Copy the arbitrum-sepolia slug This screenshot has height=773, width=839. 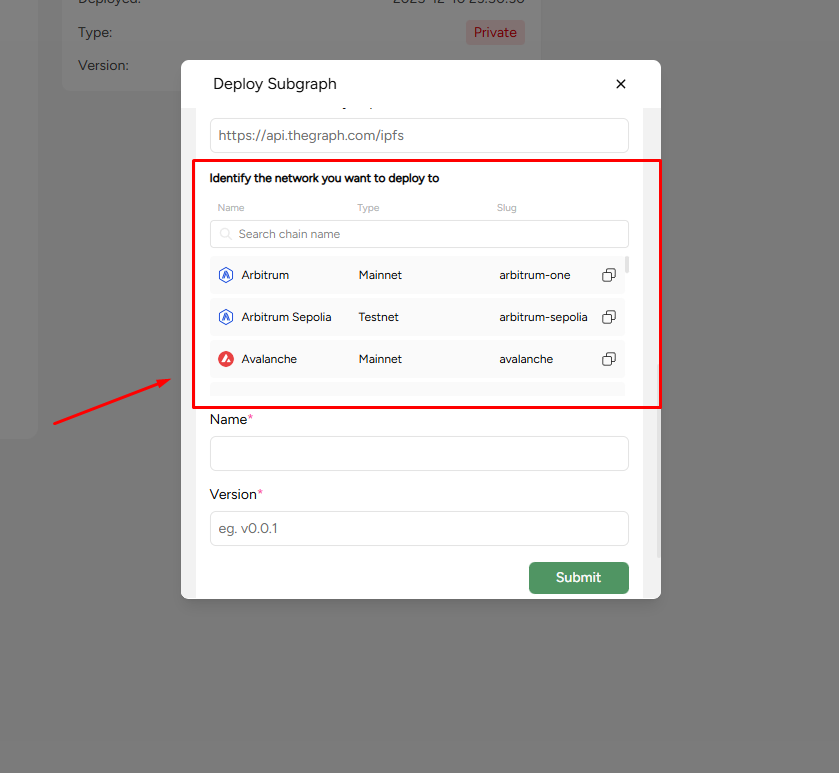point(608,317)
